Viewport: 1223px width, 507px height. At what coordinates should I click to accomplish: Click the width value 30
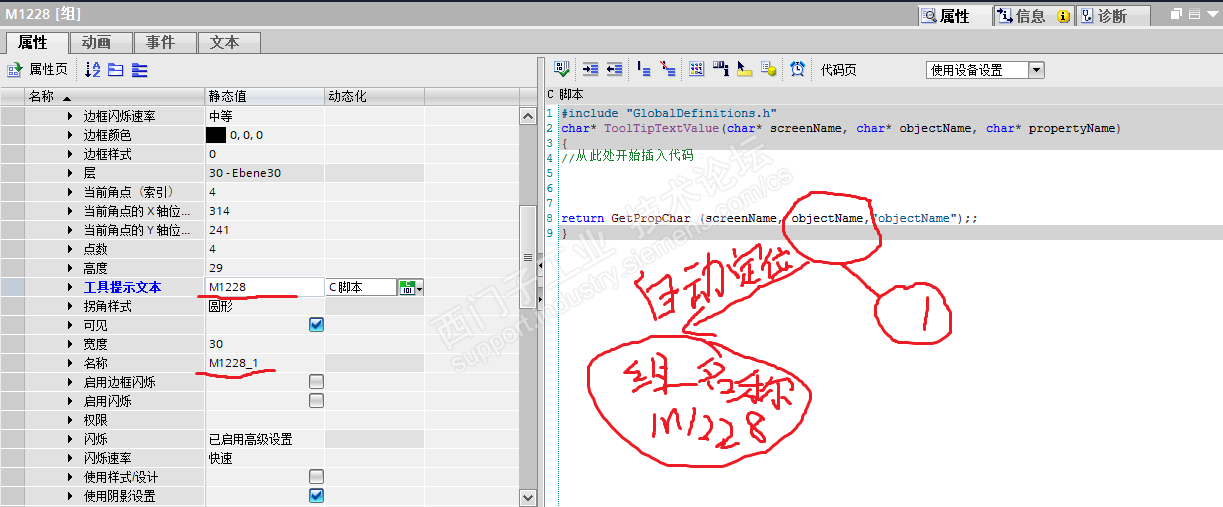click(216, 344)
